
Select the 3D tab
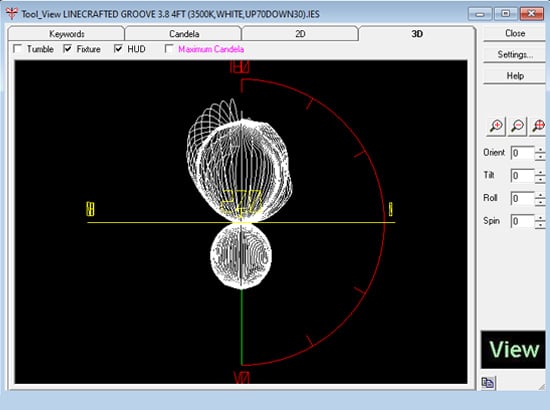click(x=417, y=34)
